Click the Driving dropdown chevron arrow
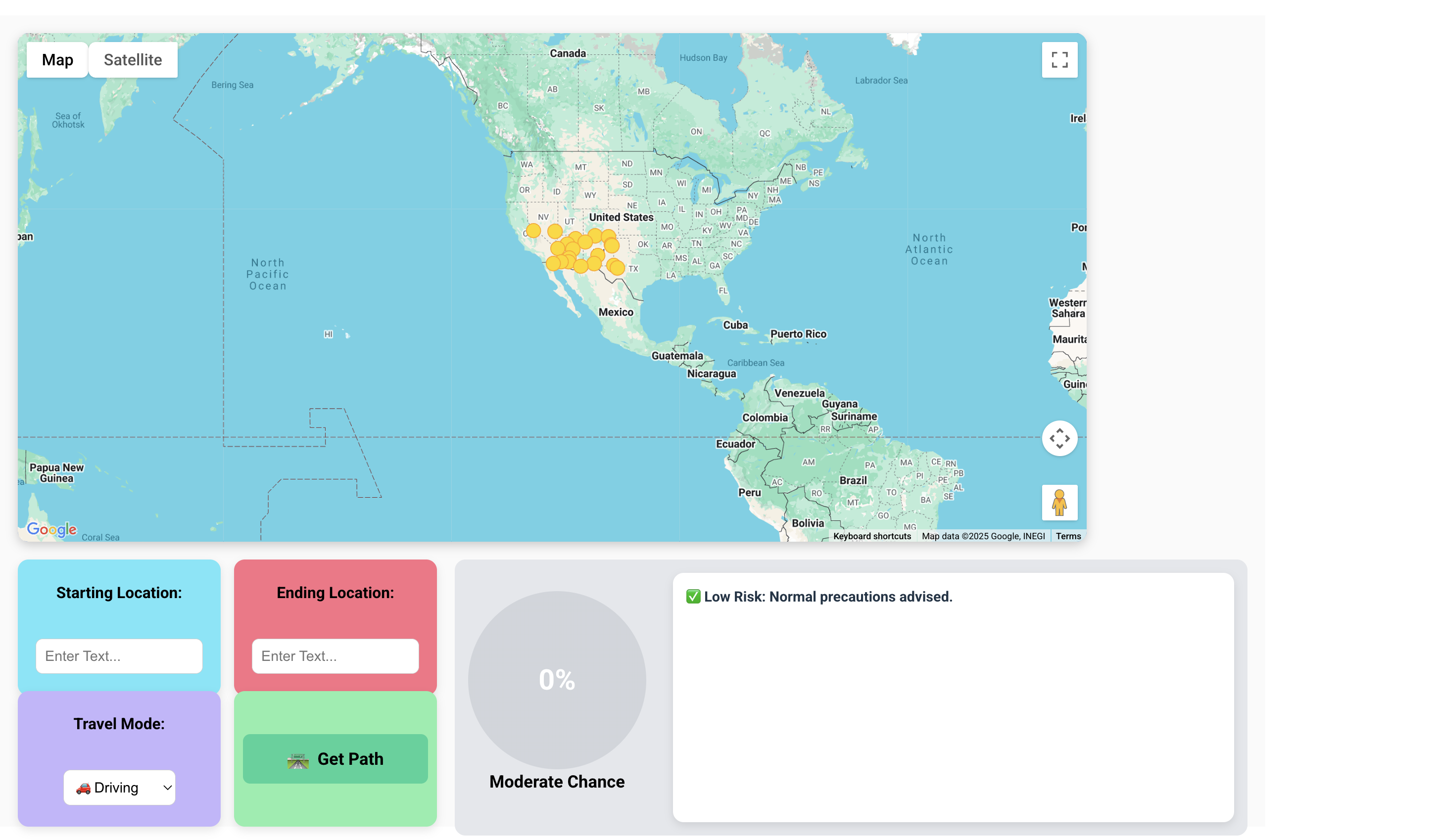 (x=167, y=788)
